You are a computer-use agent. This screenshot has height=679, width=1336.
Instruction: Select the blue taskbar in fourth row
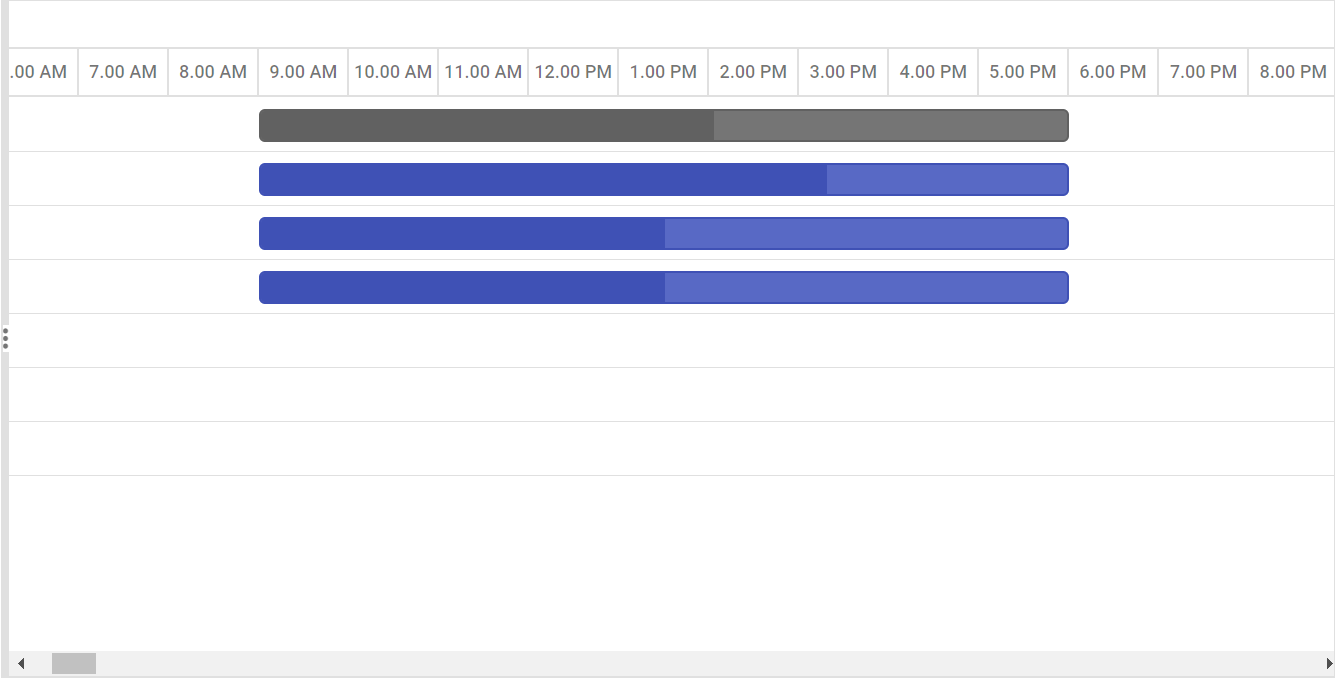pyautogui.click(x=664, y=287)
